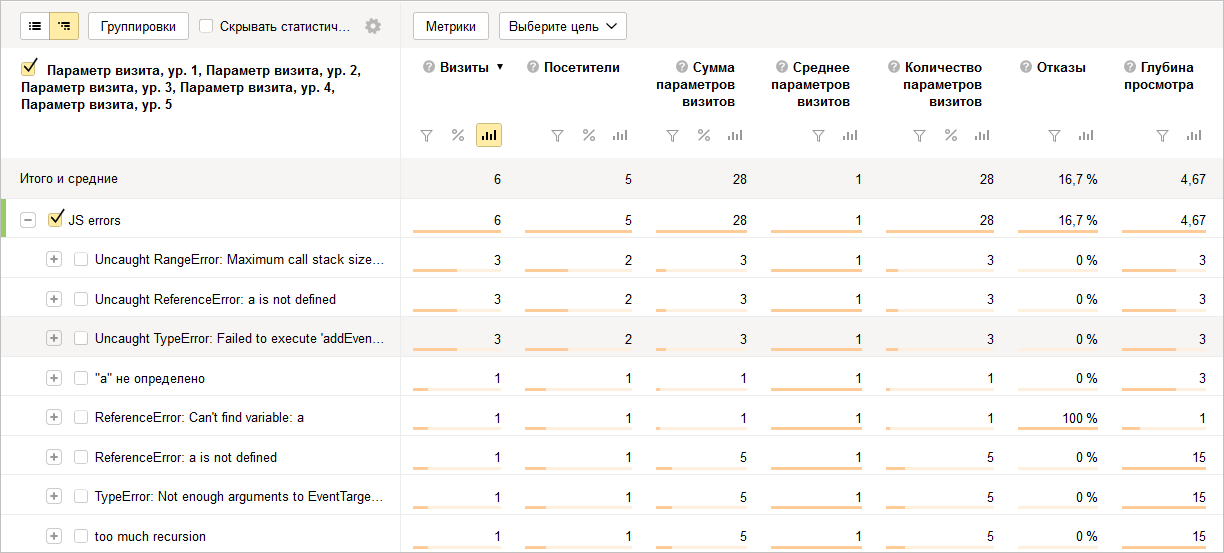Click help icon next to Отказы header
The height and width of the screenshot is (553, 1224).
click(x=1026, y=68)
